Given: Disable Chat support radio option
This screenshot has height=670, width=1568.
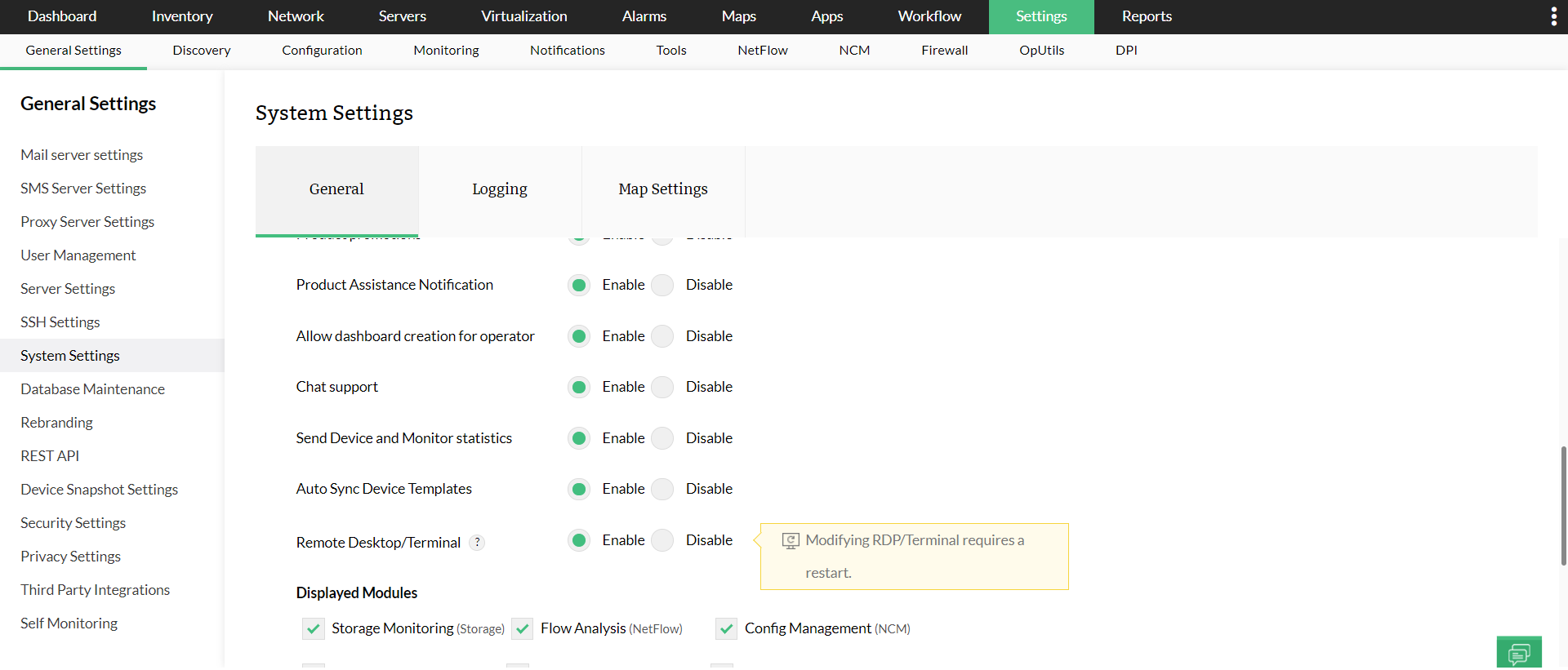Looking at the screenshot, I should 662,387.
